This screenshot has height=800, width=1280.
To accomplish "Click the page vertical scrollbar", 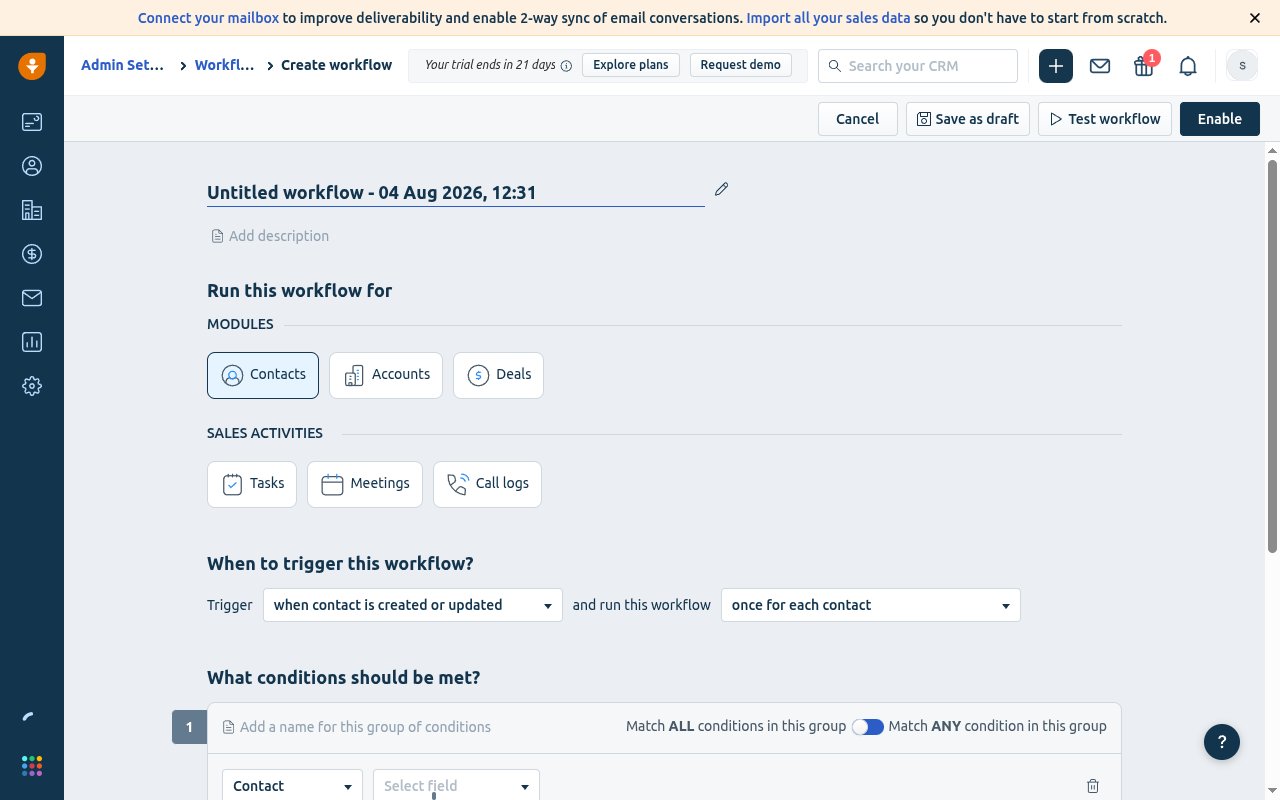I will (x=1272, y=355).
